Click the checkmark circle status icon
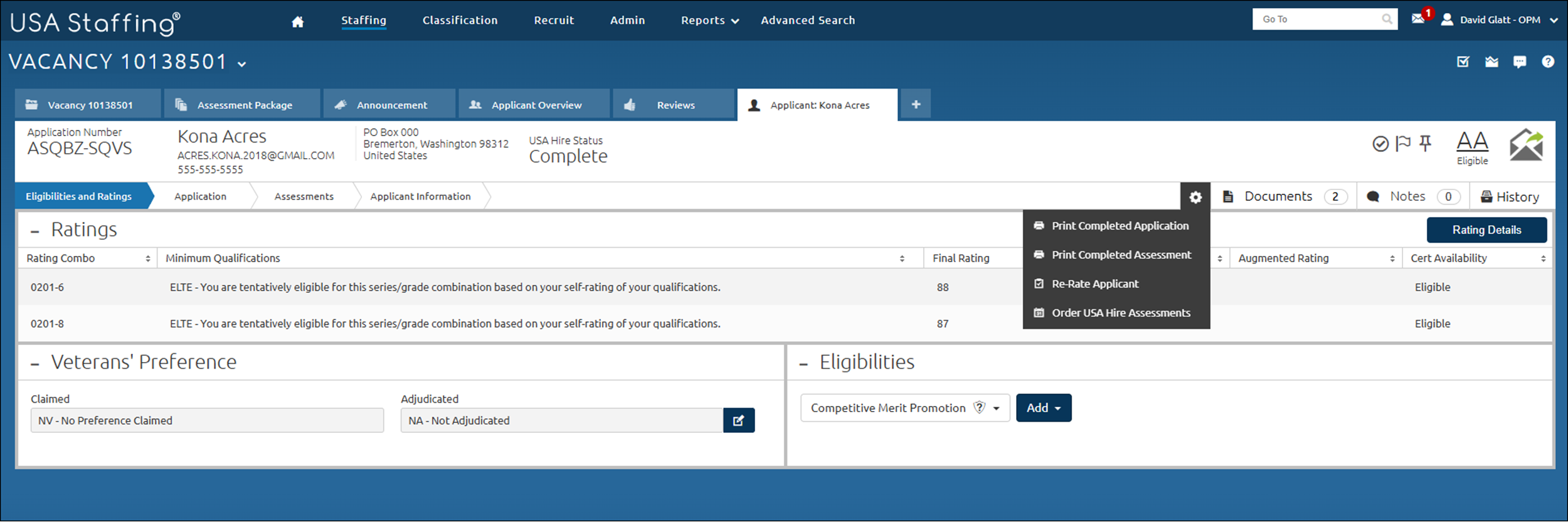Screen dimensions: 1568x522 pyautogui.click(x=1380, y=144)
